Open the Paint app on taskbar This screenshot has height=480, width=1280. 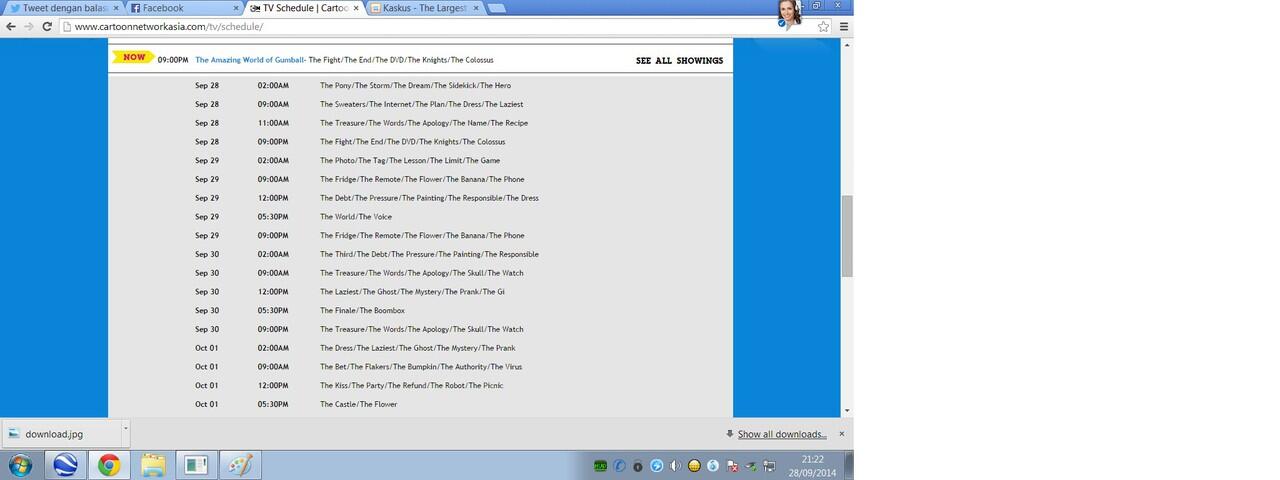coord(238,465)
